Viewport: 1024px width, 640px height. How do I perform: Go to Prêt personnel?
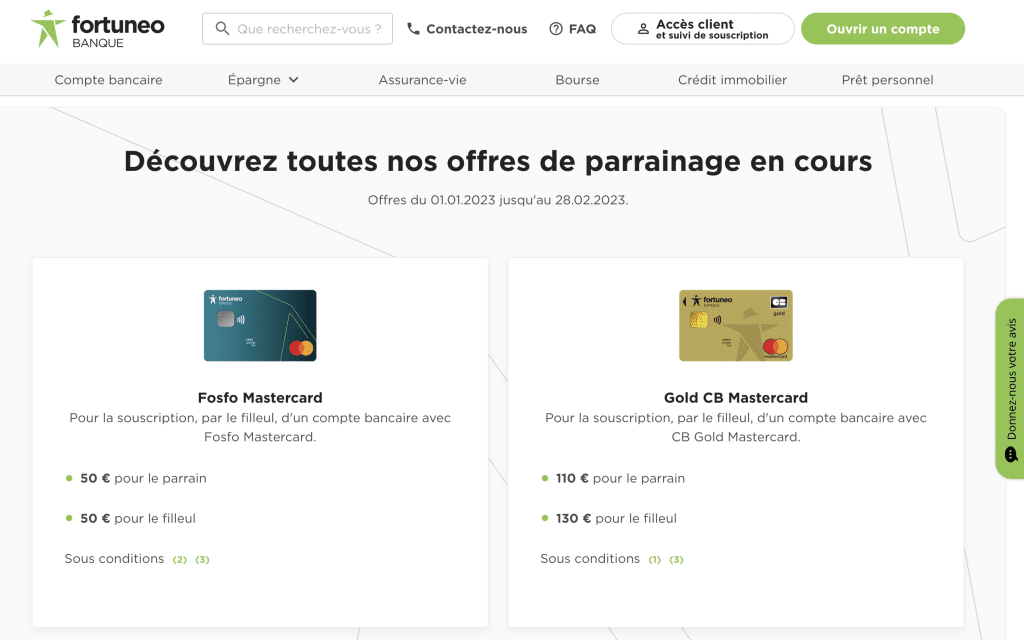888,80
